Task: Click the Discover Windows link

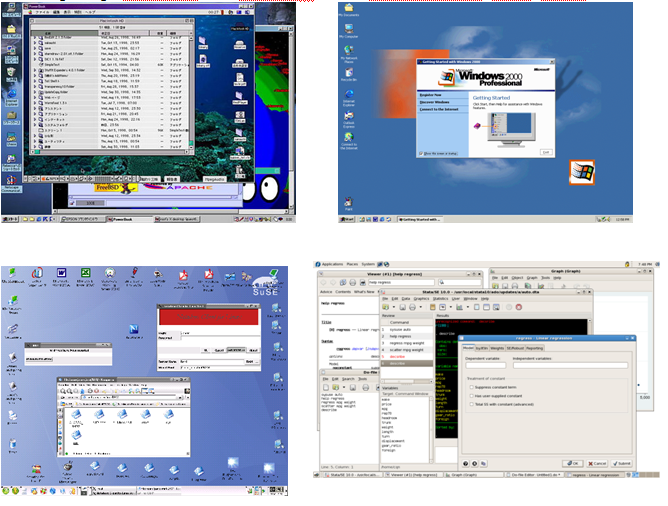Action: click(x=435, y=102)
